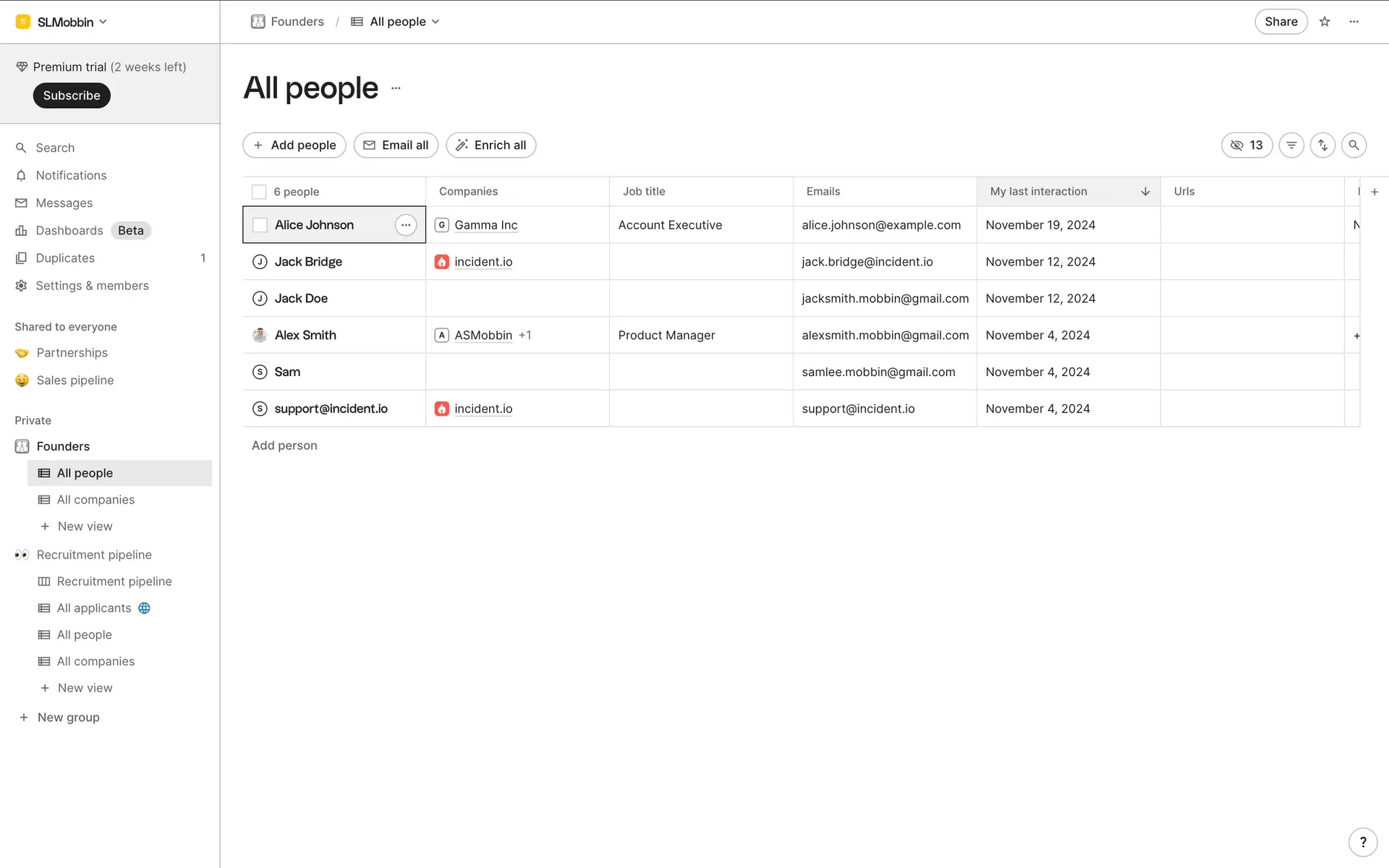The height and width of the screenshot is (868, 1389).
Task: Click Add person field below table
Action: [284, 446]
